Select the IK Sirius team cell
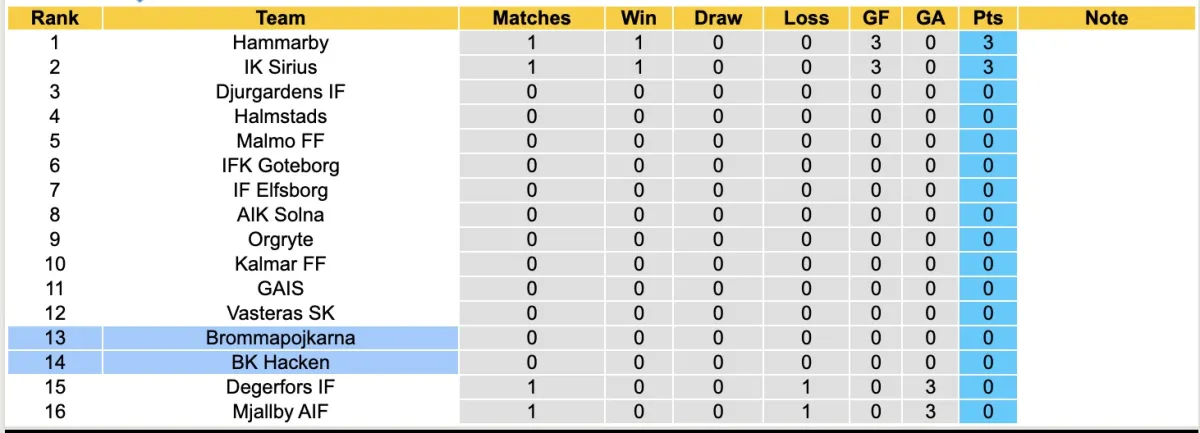The width and height of the screenshot is (1200, 433). (x=280, y=67)
